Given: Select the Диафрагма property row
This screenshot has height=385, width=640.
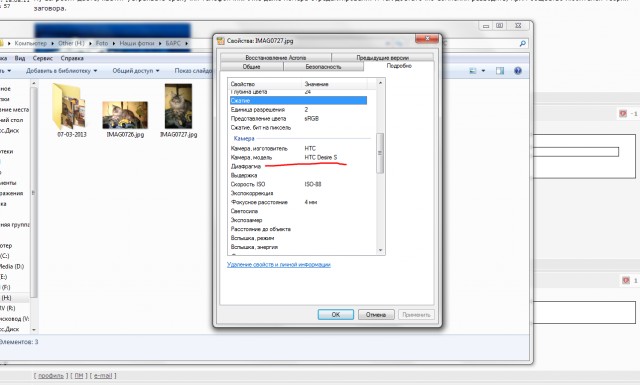Looking at the screenshot, I should click(298, 166).
